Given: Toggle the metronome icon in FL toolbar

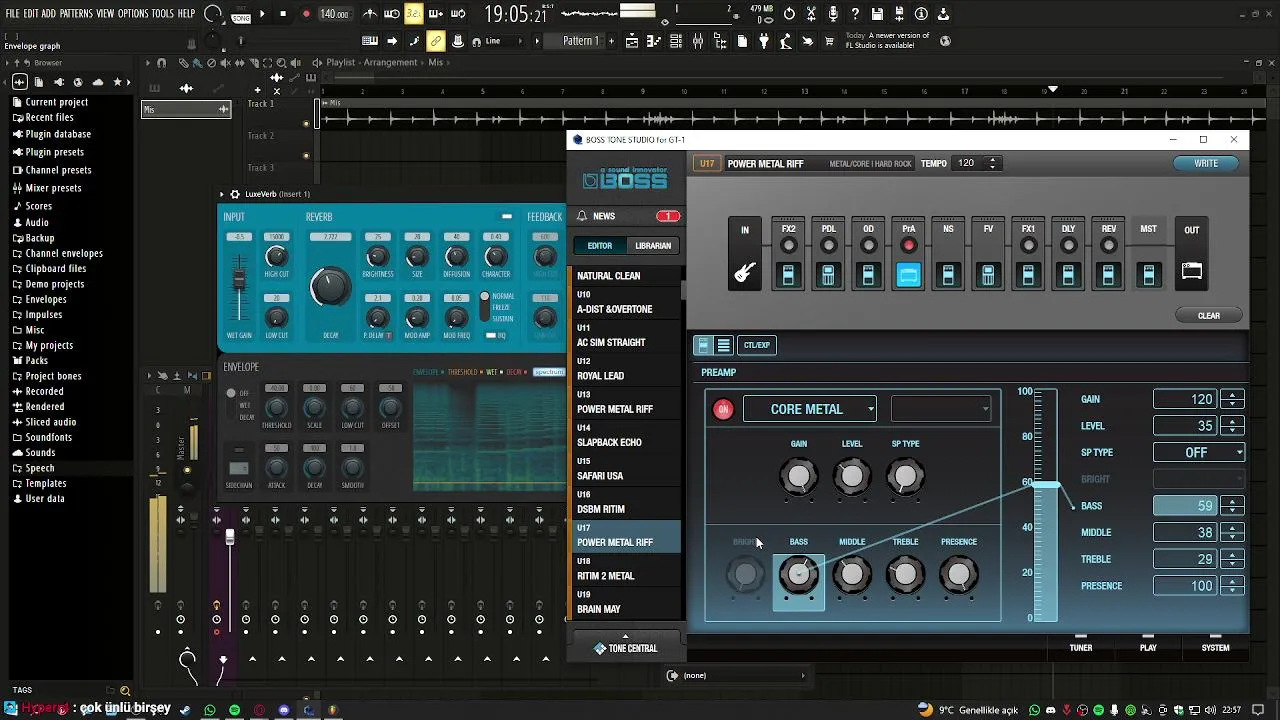Looking at the screenshot, I should 370,14.
